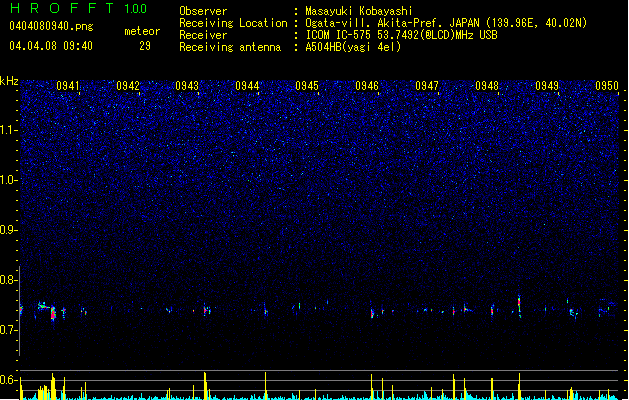Click the strong meteor echo just before 0941
Viewport: 629px width, 400px height.
[x=53, y=313]
